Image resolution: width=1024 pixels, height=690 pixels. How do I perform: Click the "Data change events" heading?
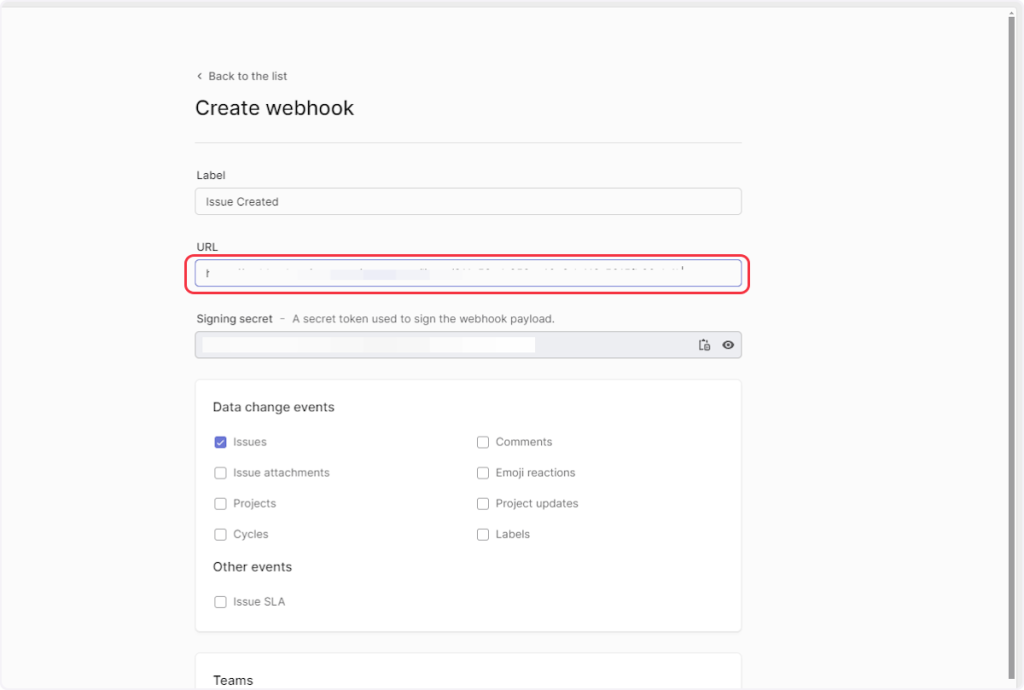click(273, 407)
